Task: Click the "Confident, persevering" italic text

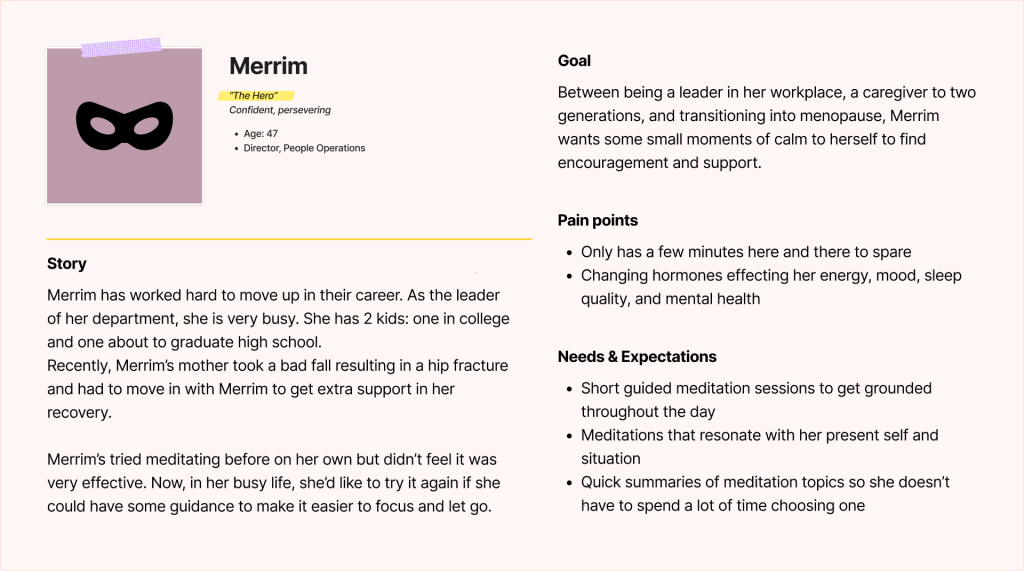Action: click(280, 110)
